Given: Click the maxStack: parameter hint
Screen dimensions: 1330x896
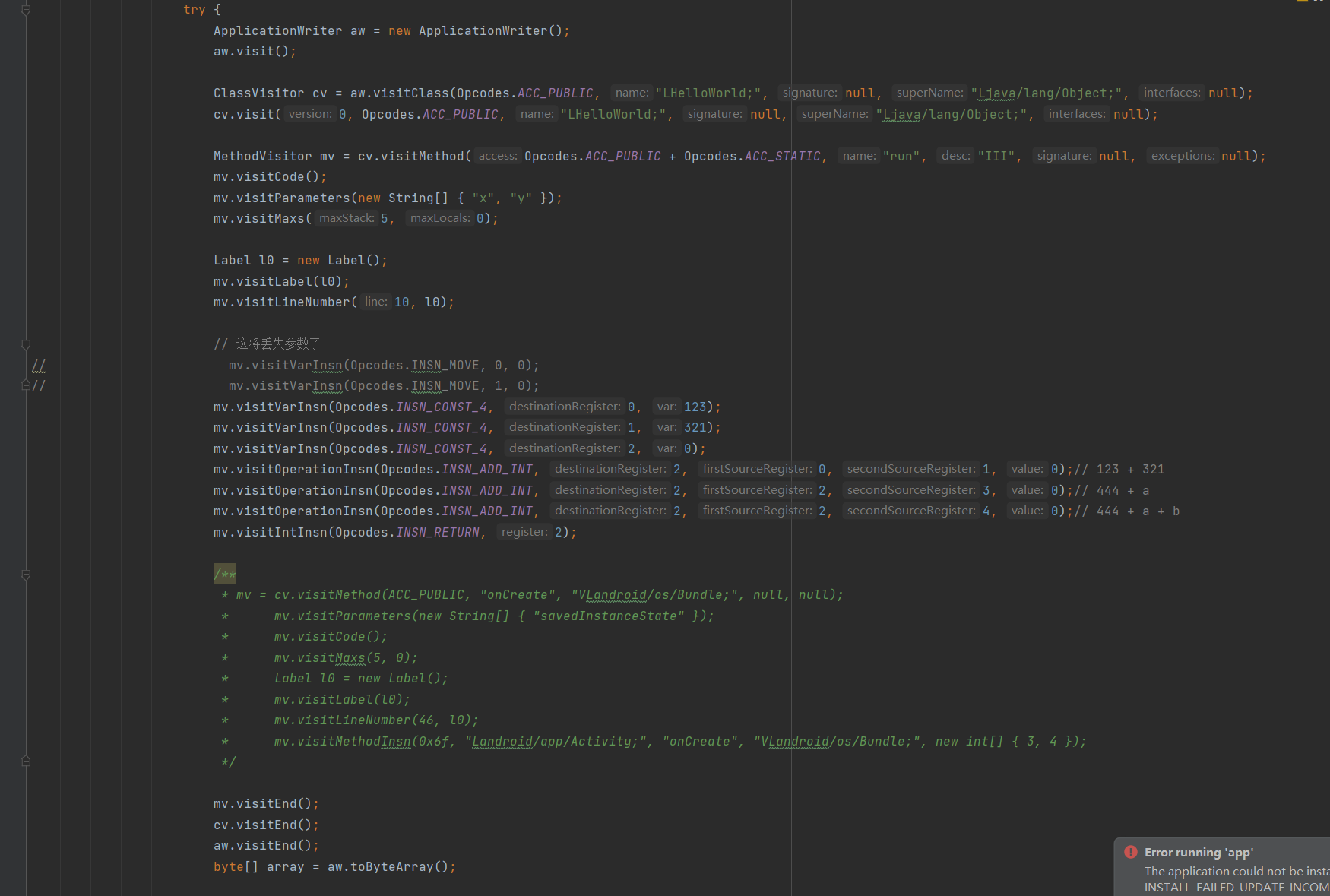Looking at the screenshot, I should tap(347, 218).
